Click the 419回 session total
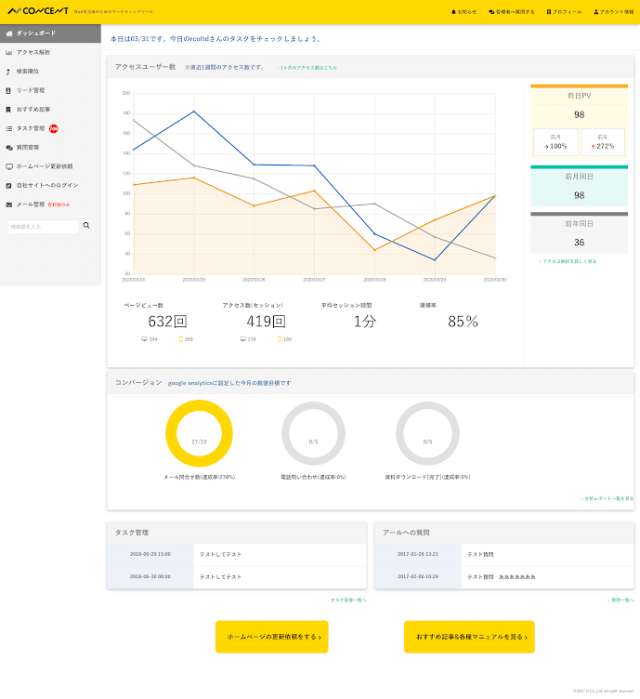 (266, 321)
